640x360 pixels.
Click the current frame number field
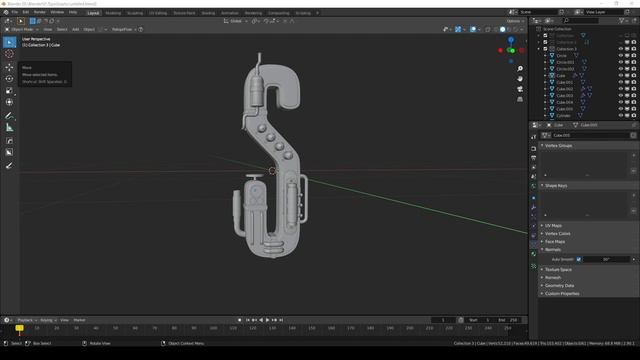click(443, 320)
